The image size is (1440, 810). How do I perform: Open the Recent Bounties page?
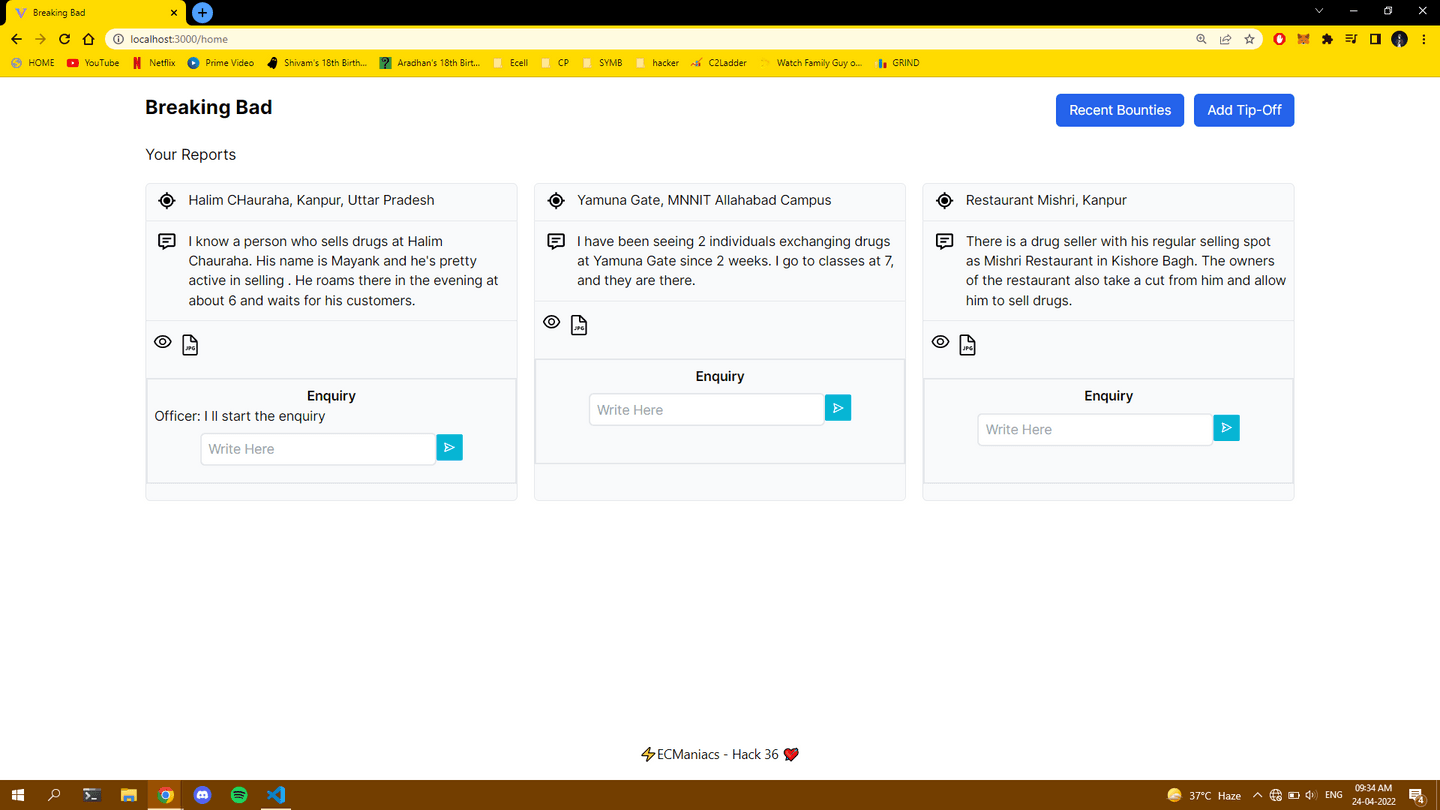[x=1120, y=110]
